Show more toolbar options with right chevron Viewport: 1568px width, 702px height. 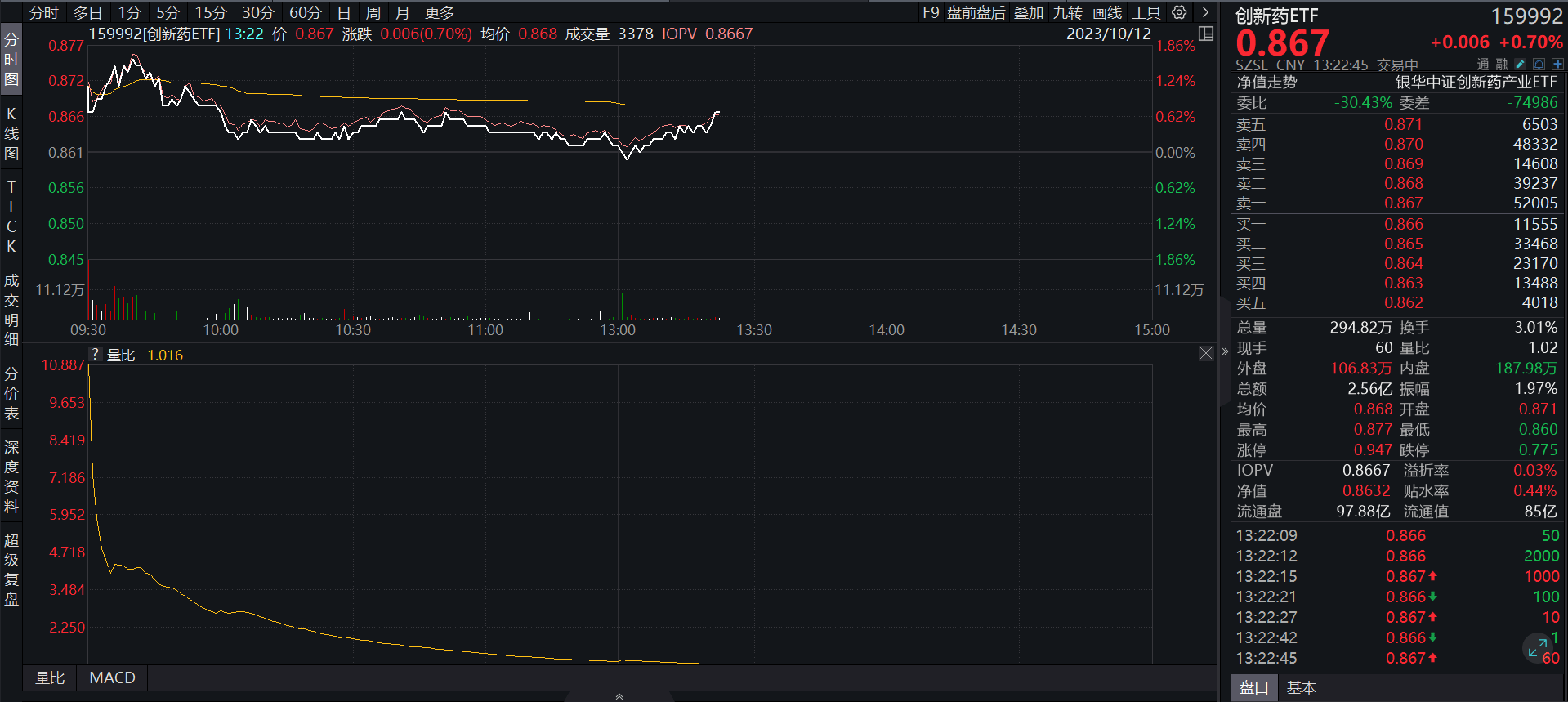(x=1205, y=12)
